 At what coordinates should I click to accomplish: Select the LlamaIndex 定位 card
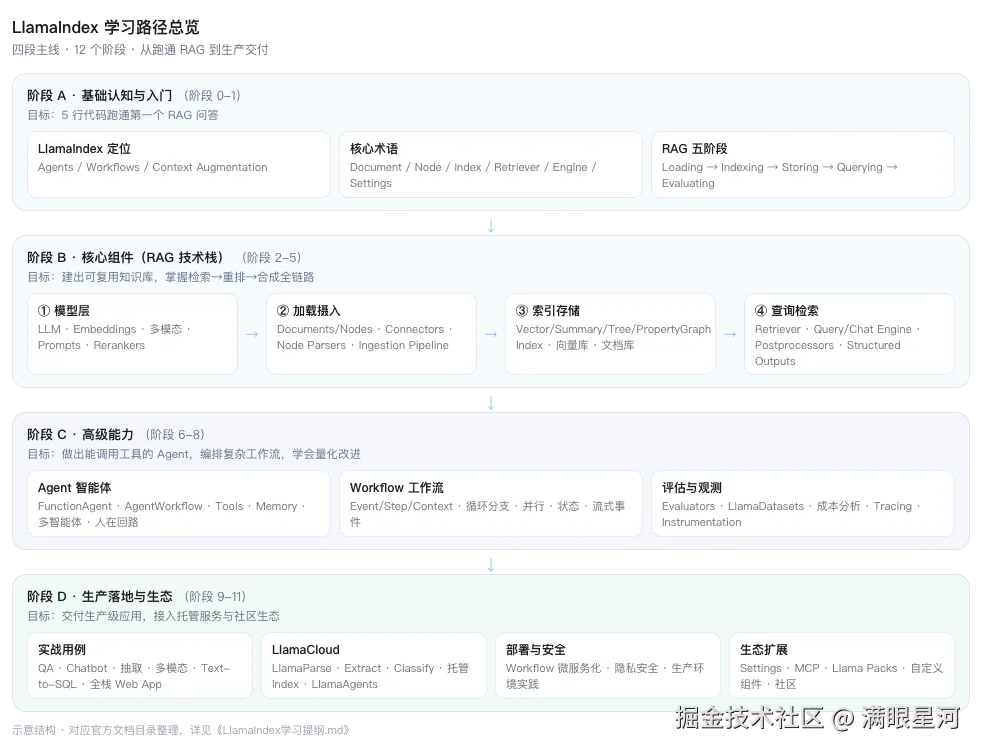[x=178, y=164]
